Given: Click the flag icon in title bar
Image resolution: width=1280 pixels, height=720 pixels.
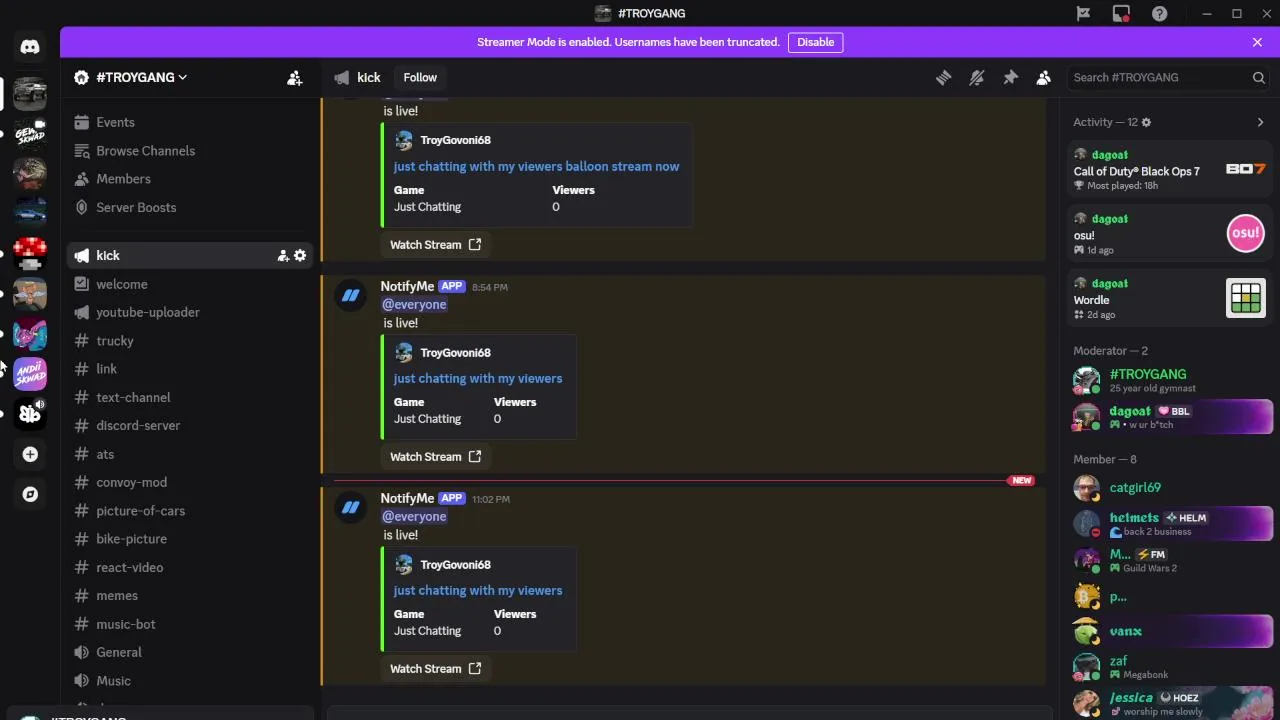Looking at the screenshot, I should tap(1083, 13).
